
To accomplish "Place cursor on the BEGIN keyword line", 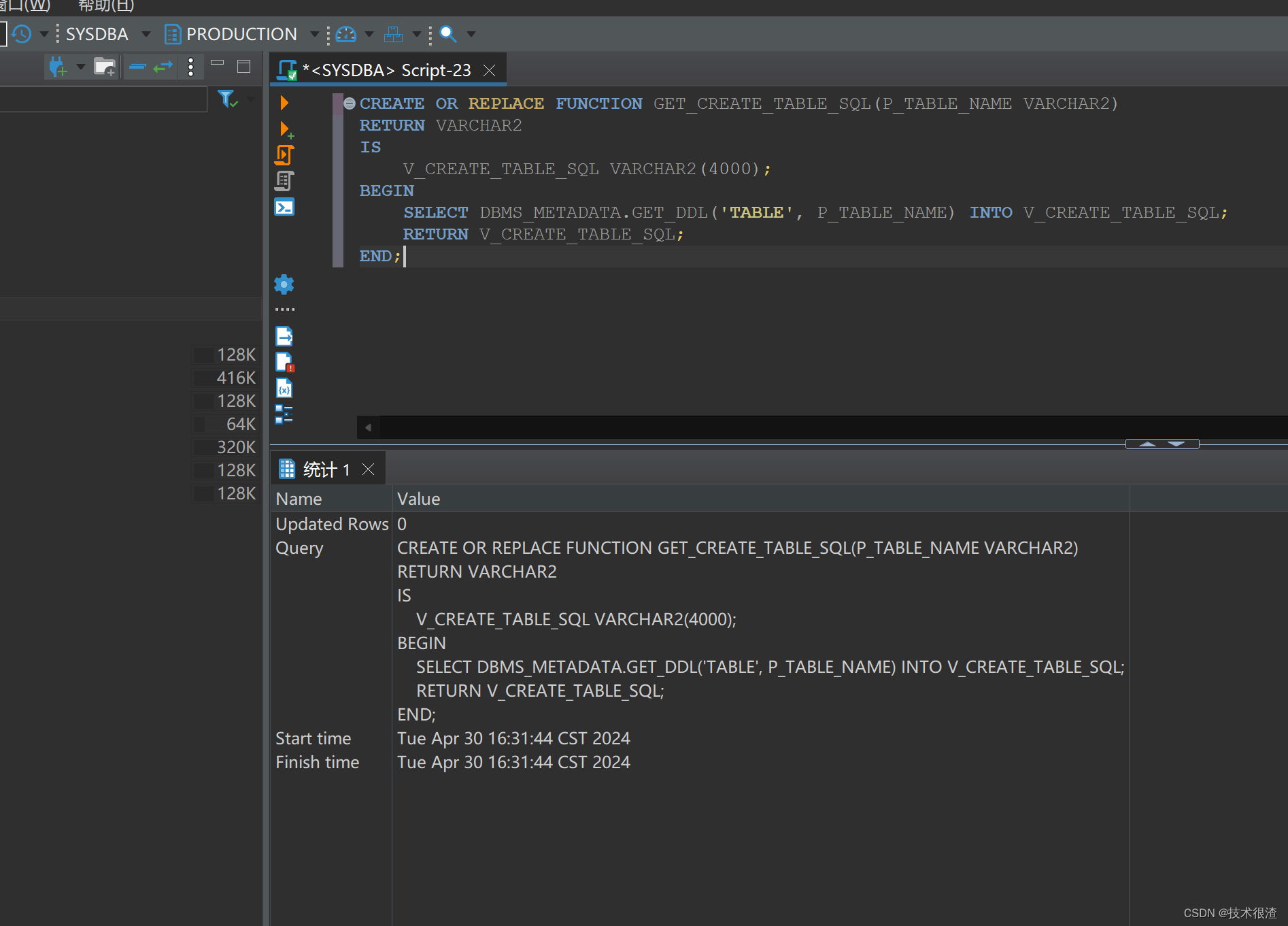I will 386,191.
